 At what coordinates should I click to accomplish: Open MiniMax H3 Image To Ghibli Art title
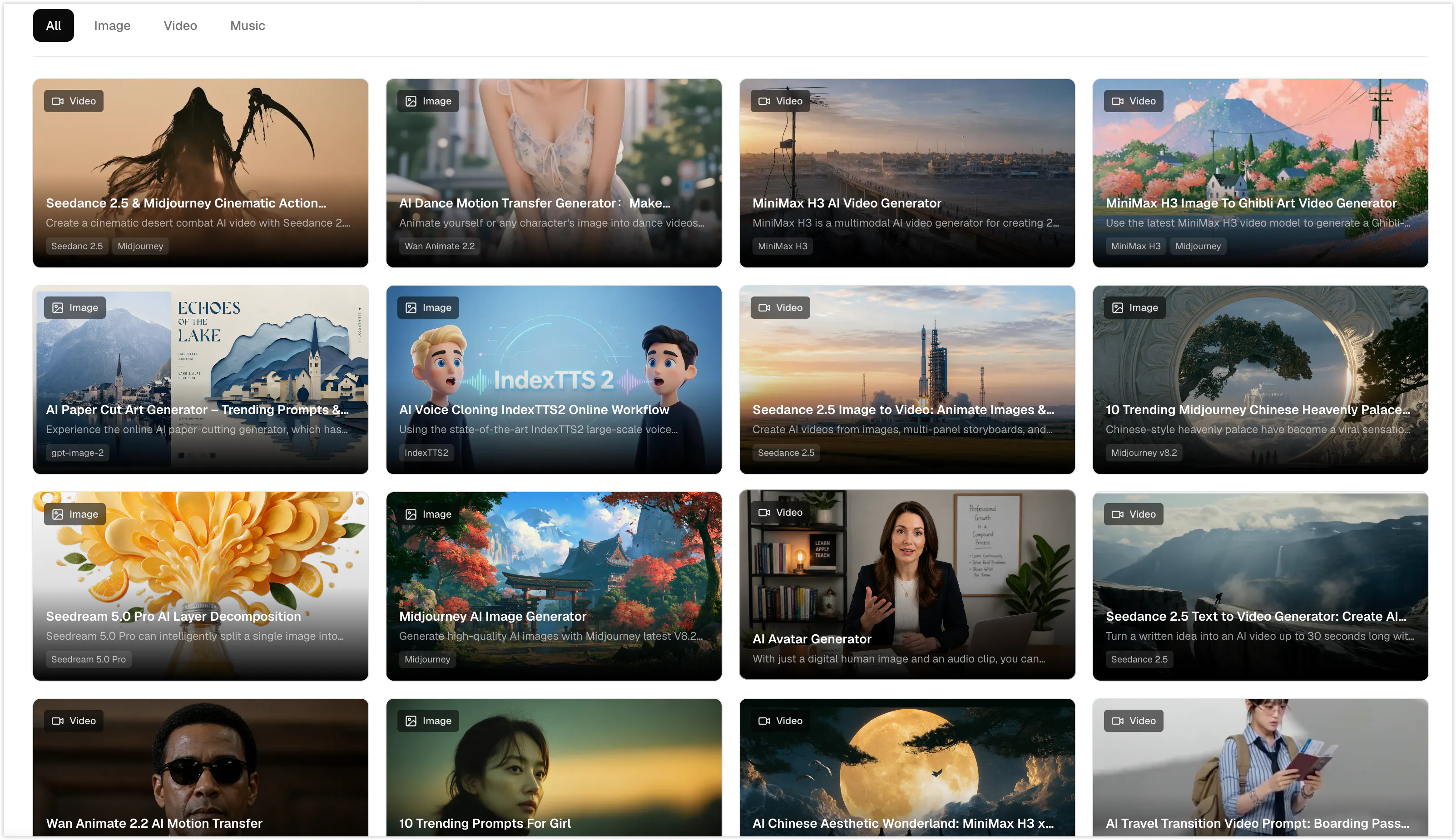pyautogui.click(x=1251, y=203)
